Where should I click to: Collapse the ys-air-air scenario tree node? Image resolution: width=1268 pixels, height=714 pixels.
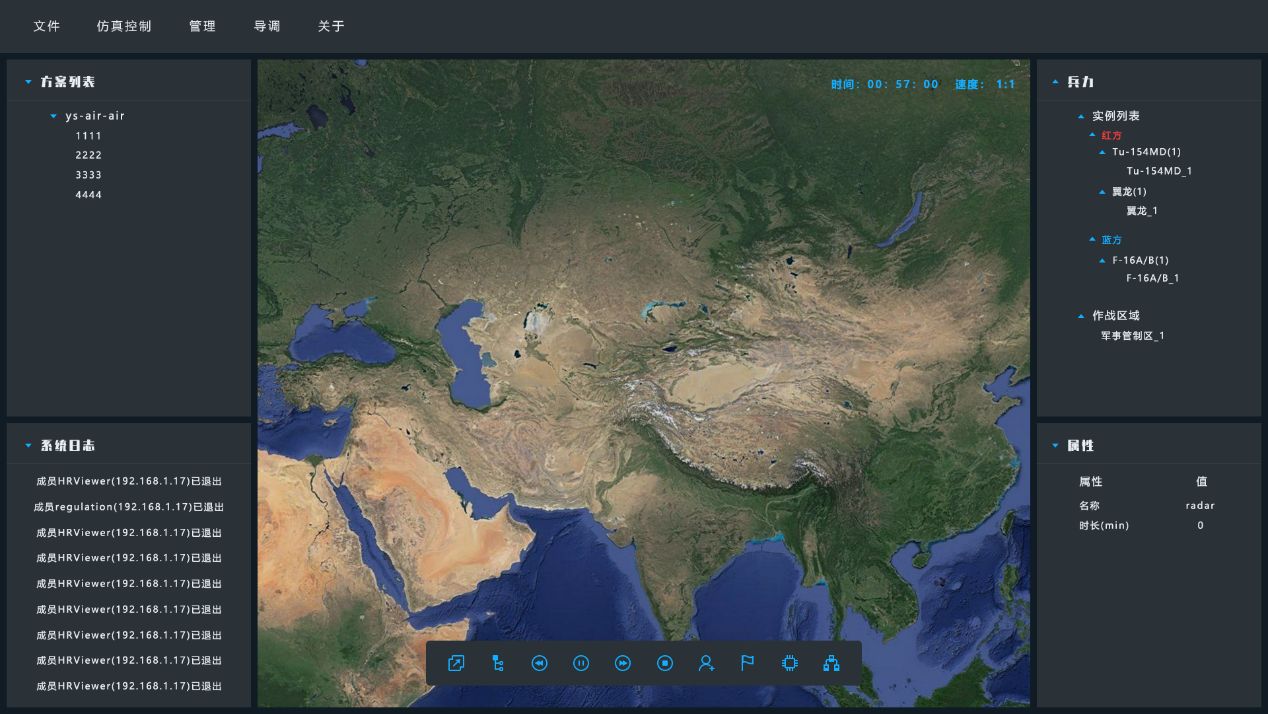[54, 116]
